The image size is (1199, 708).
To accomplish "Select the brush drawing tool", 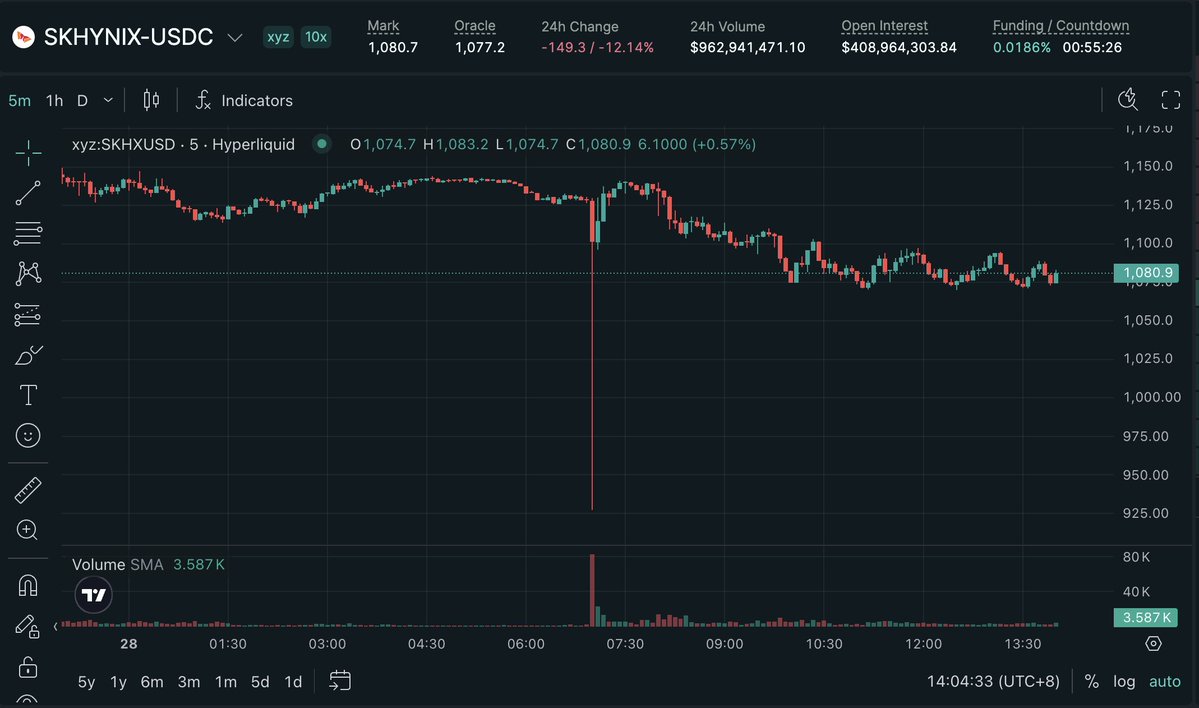I will click(28, 356).
